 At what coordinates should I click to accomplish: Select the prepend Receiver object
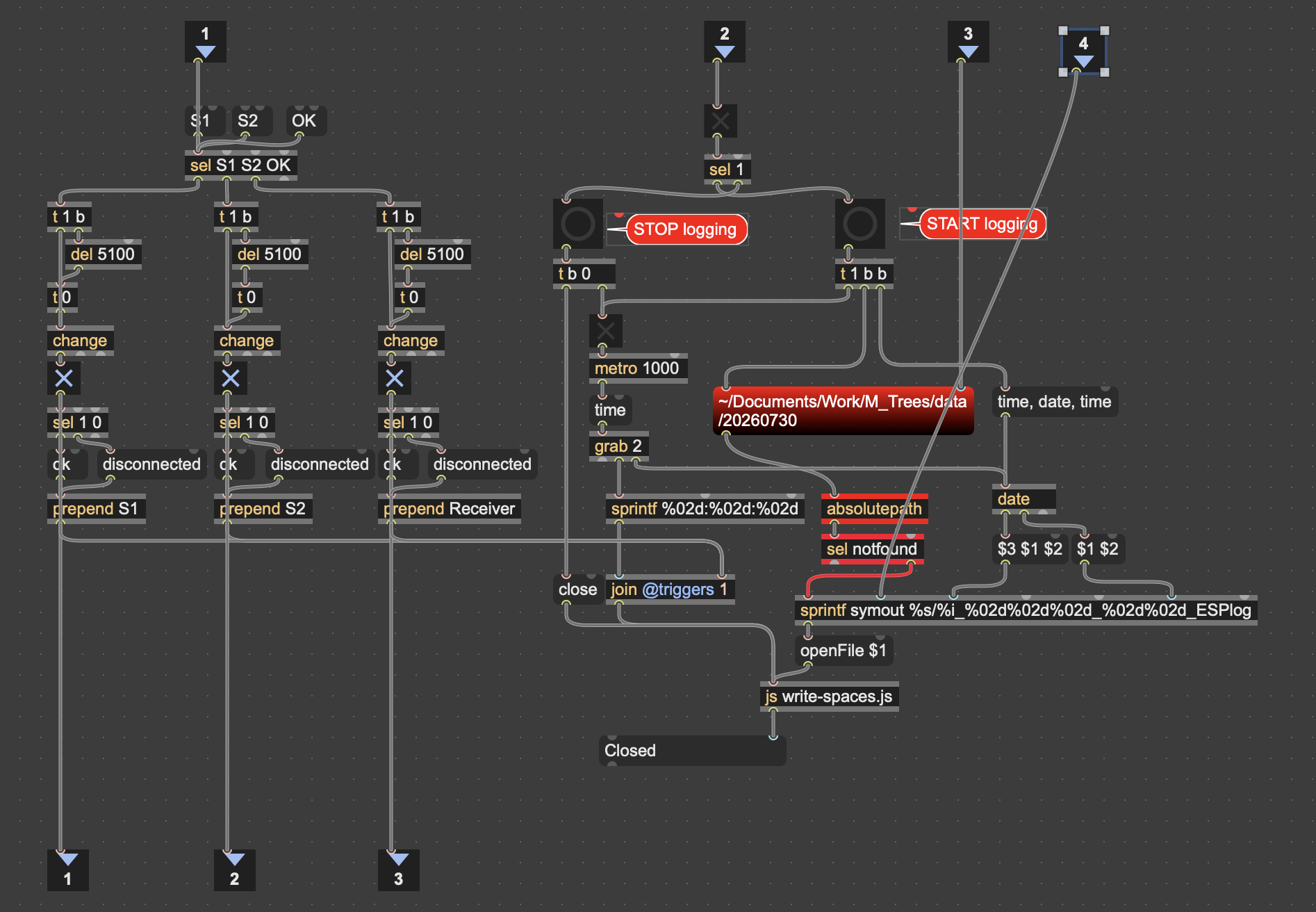point(449,509)
